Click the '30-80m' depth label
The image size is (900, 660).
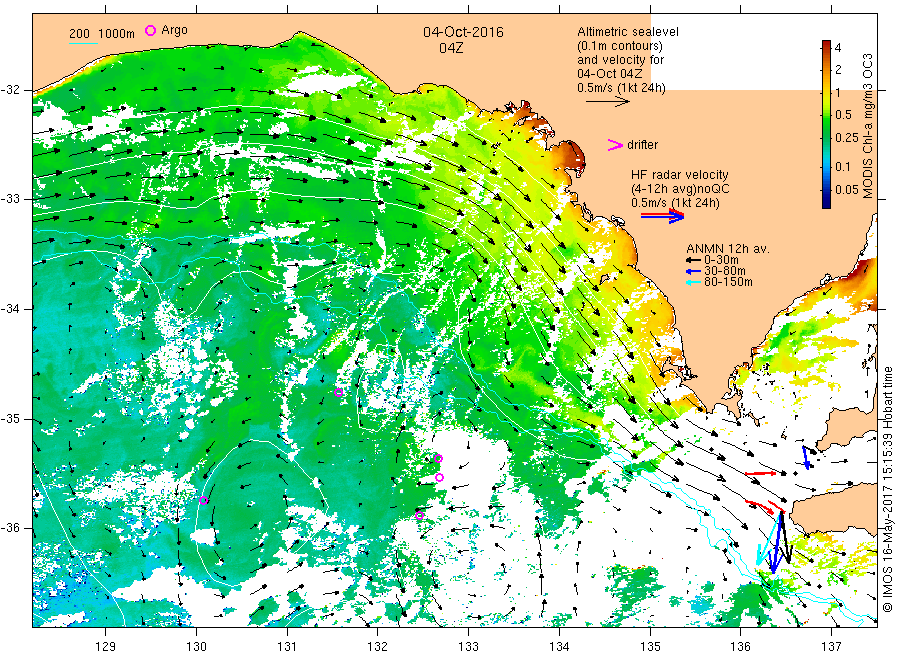[725, 271]
